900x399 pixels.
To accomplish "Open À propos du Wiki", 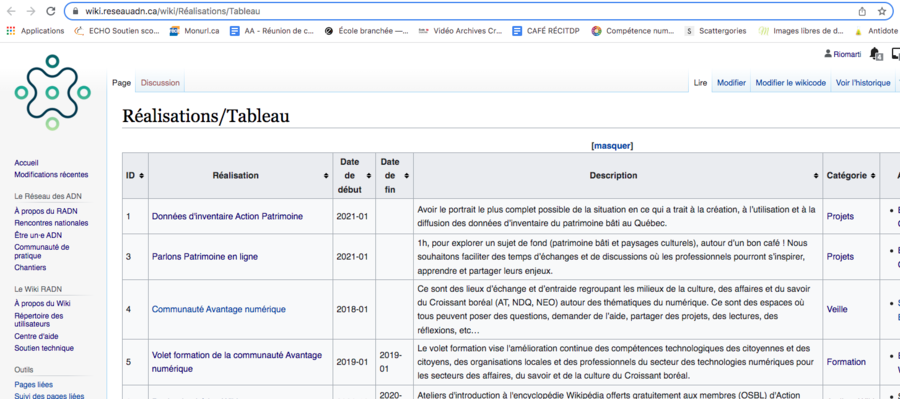I will click(x=42, y=304).
